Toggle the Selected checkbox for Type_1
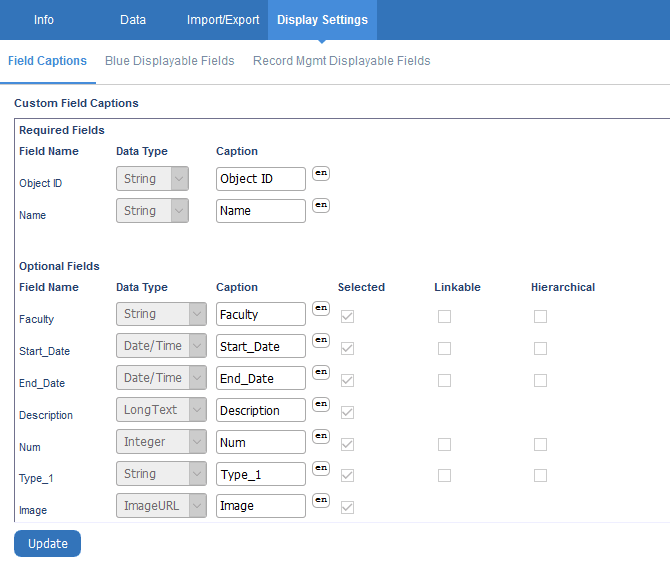This screenshot has height=570, width=670. 347,476
